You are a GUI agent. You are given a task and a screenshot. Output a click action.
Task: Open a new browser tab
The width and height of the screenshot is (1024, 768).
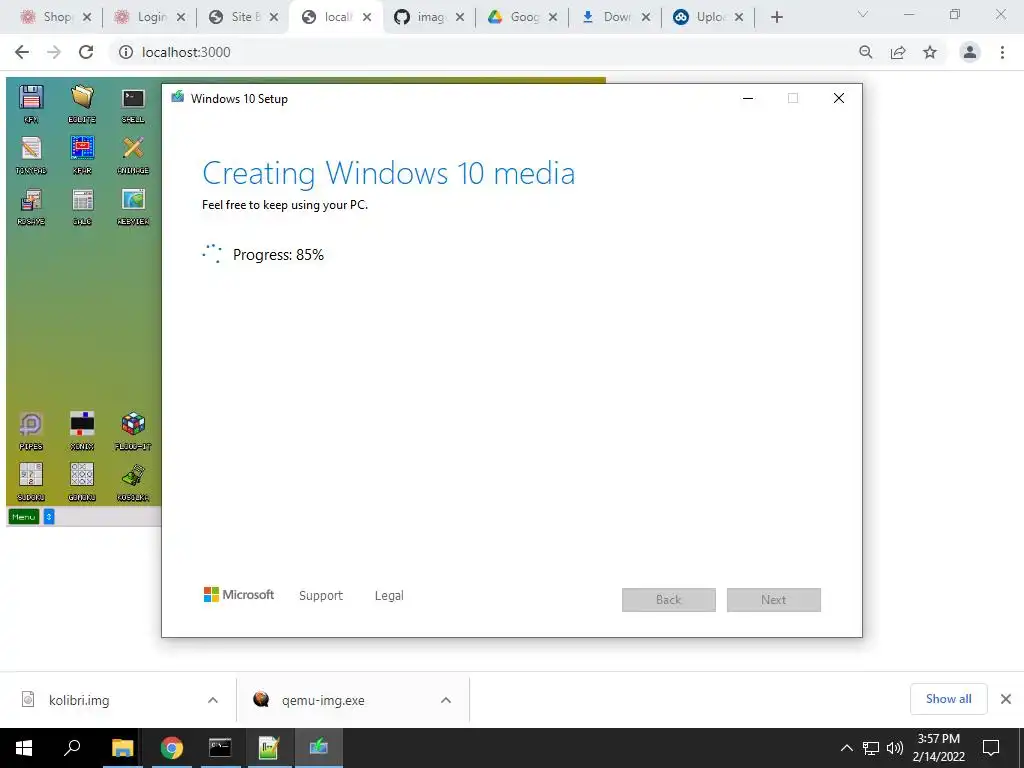click(x=776, y=17)
